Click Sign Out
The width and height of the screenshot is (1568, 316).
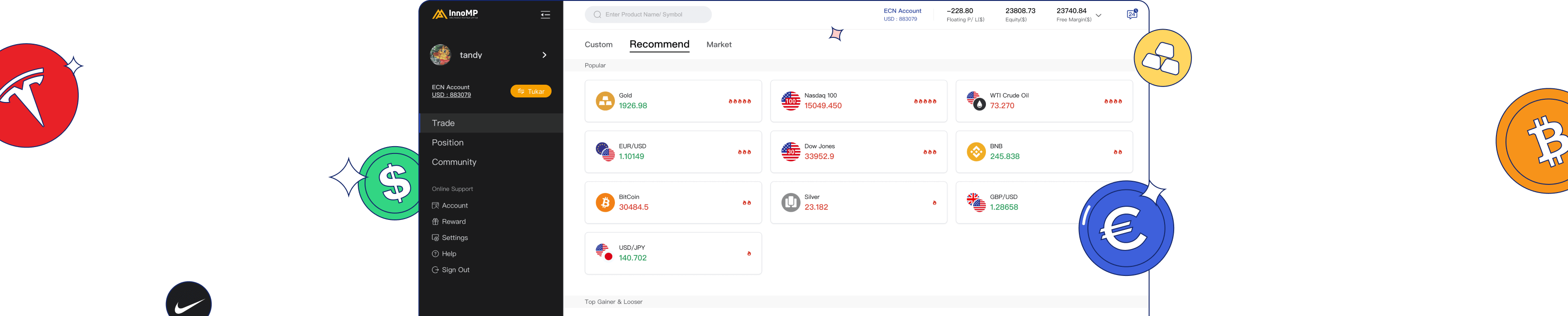(455, 270)
